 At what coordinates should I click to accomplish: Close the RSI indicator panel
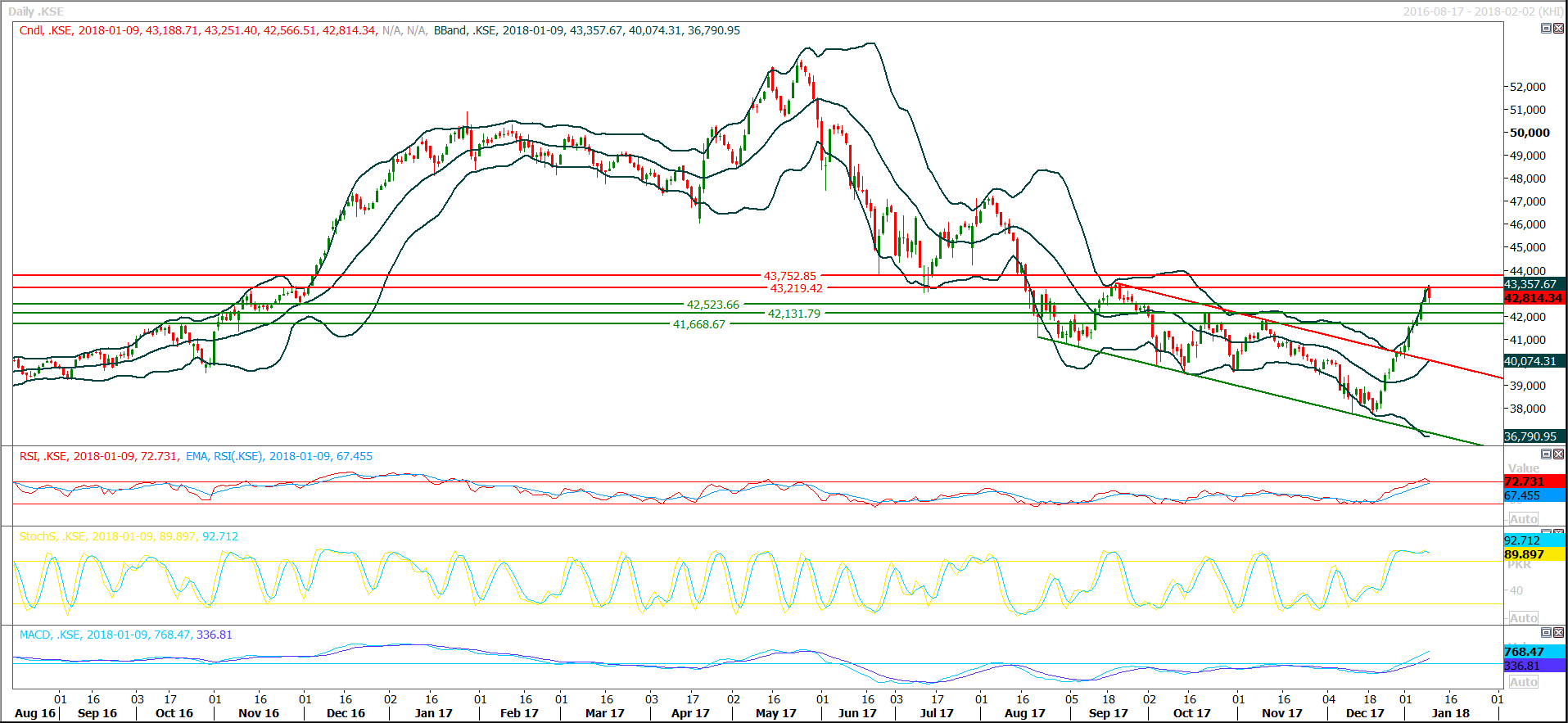click(1558, 454)
